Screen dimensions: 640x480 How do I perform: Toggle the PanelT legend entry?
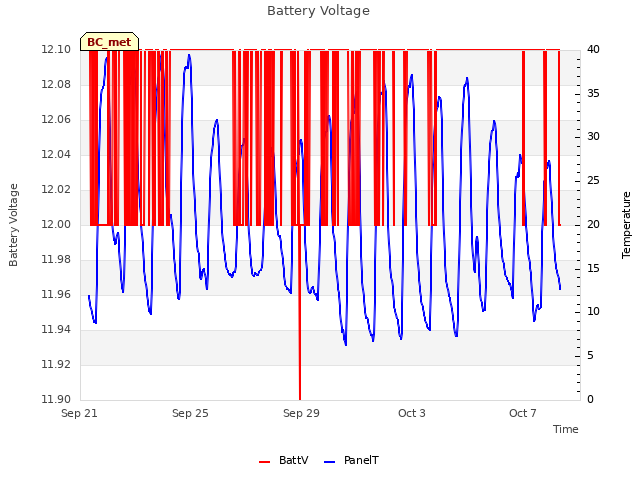point(351,460)
